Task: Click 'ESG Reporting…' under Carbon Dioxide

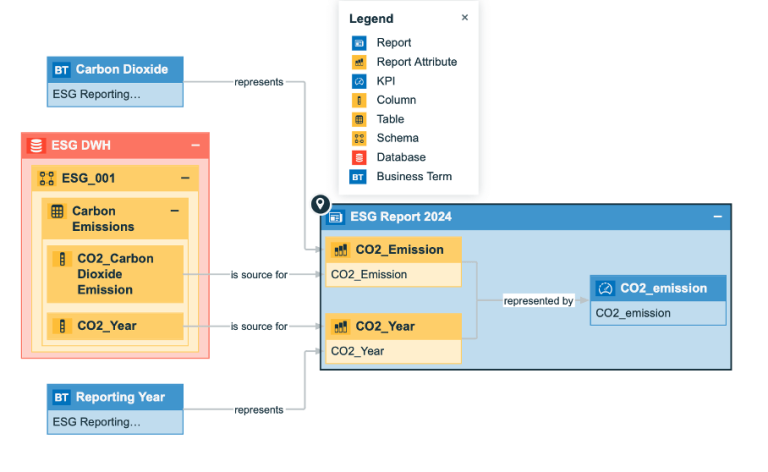Action: 96,94
